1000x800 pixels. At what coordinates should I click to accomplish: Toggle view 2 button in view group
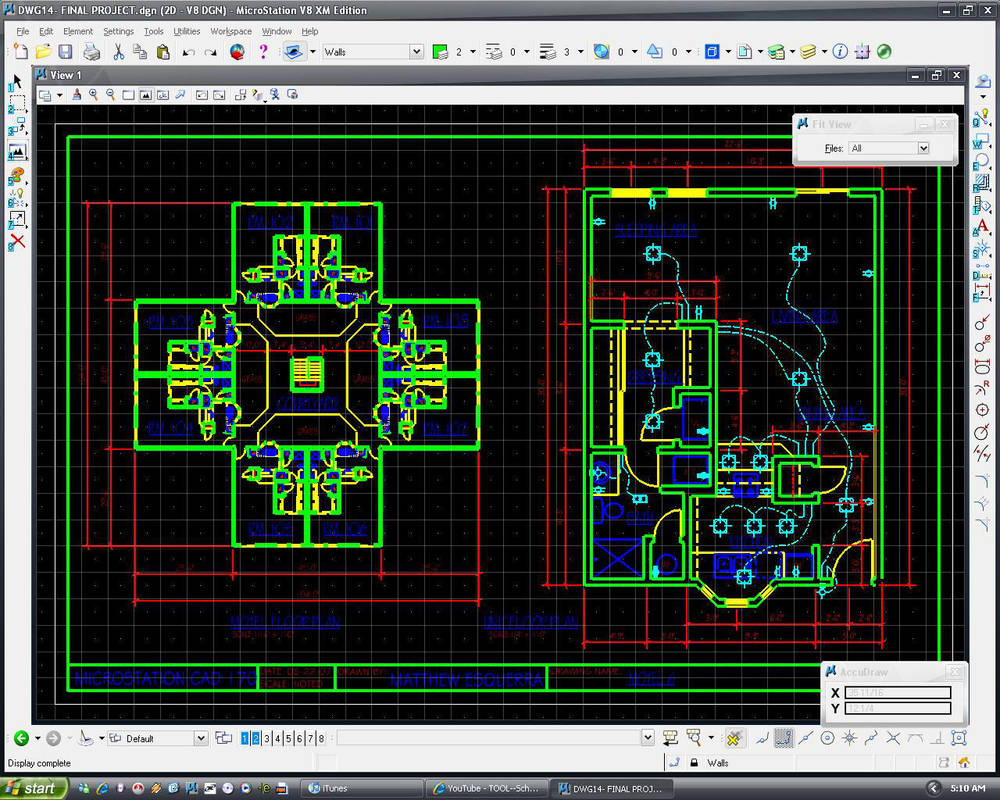(256, 739)
